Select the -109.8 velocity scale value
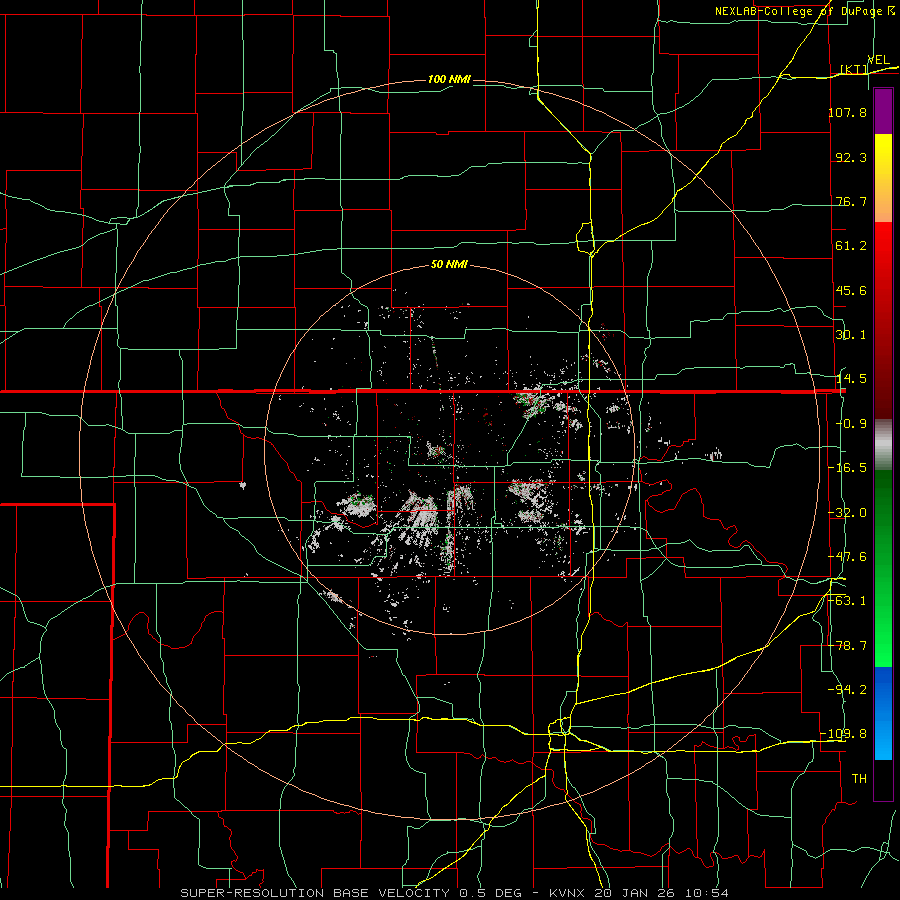 coord(844,734)
